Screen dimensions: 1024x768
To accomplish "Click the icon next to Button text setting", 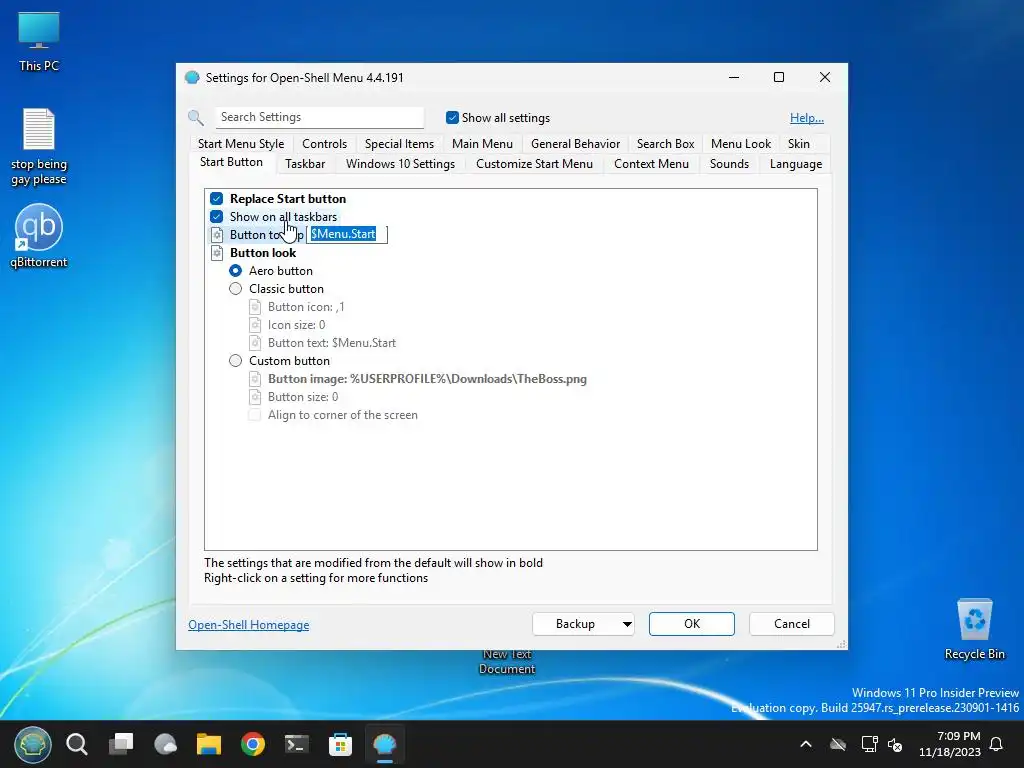I will [x=255, y=343].
